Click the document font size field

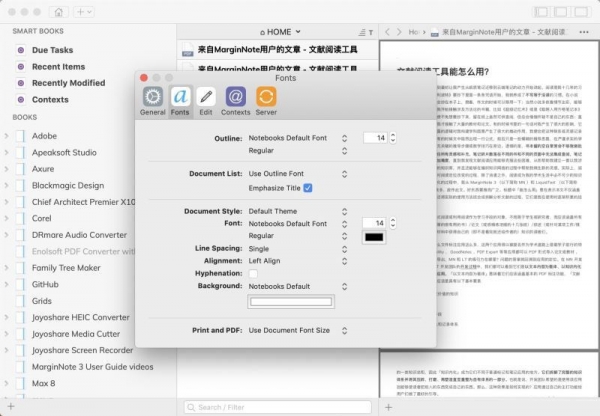[x=375, y=223]
